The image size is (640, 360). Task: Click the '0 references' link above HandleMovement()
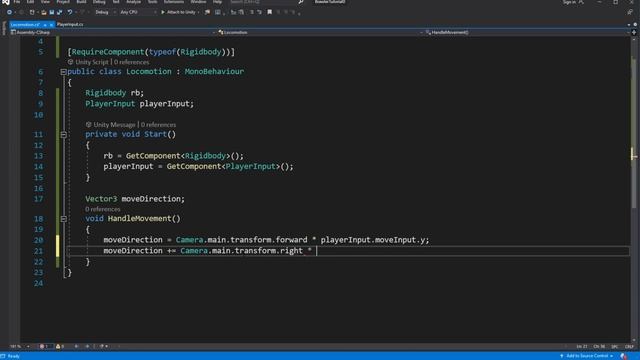pyautogui.click(x=102, y=209)
